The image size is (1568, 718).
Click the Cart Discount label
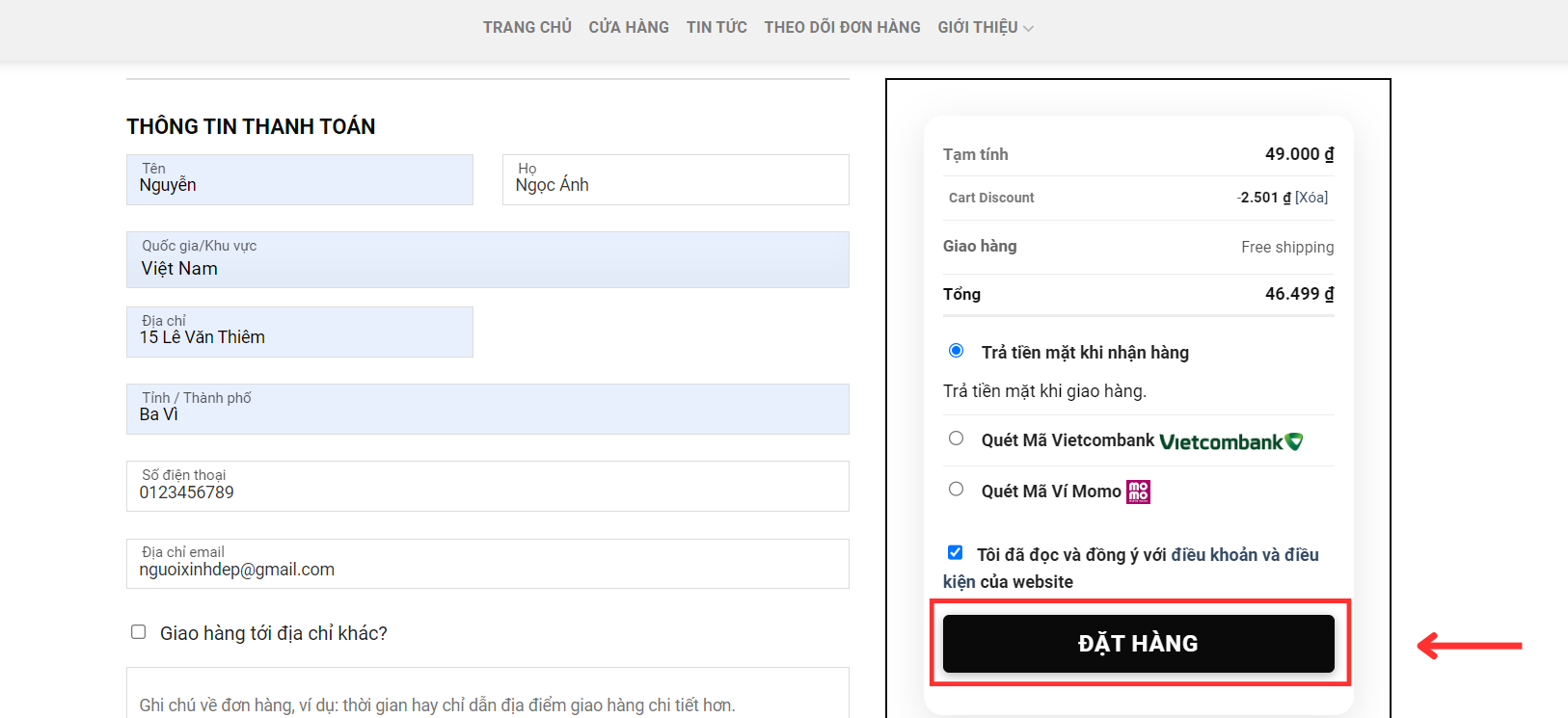tap(991, 198)
